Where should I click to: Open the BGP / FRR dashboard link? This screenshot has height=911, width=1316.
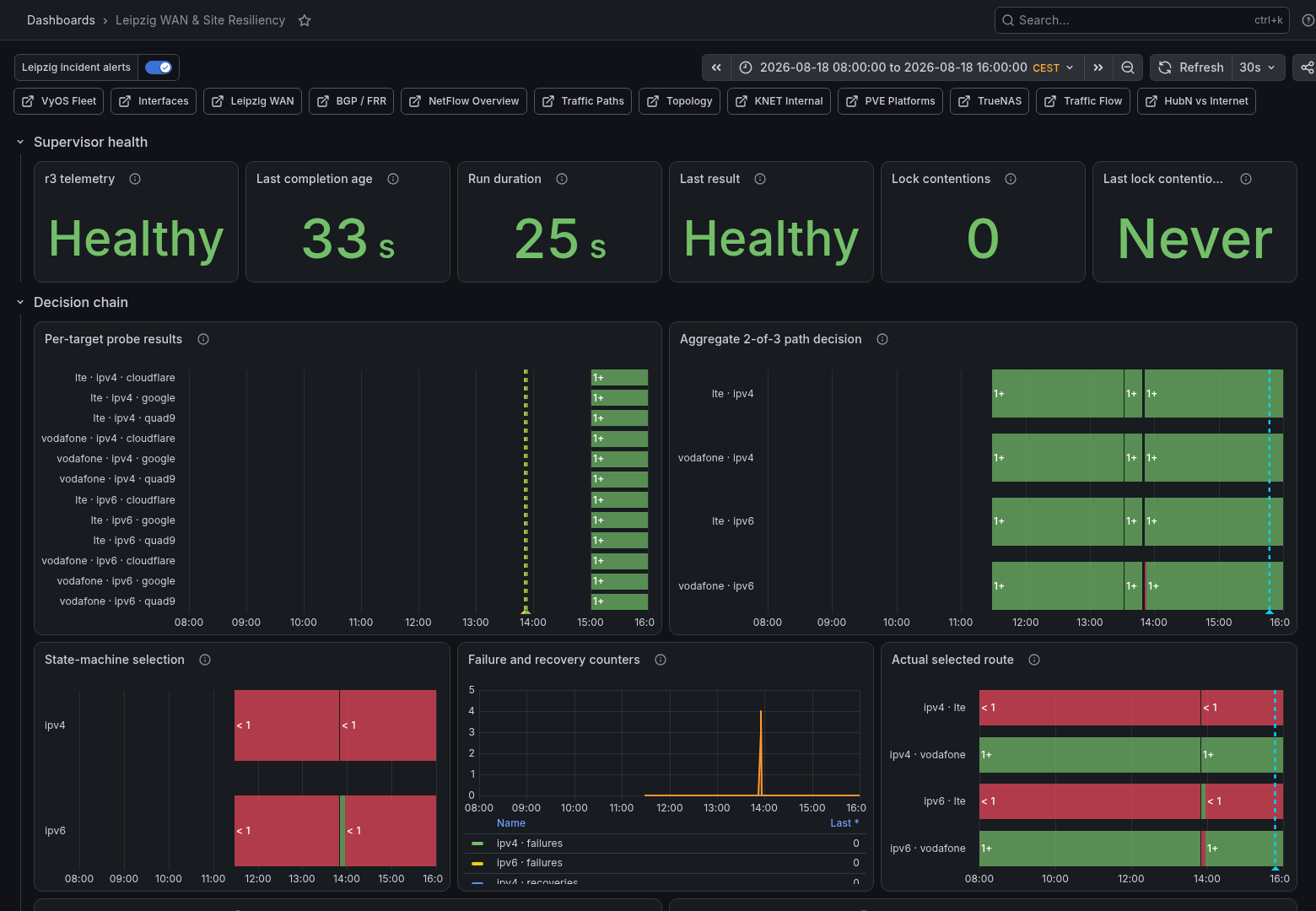(351, 101)
